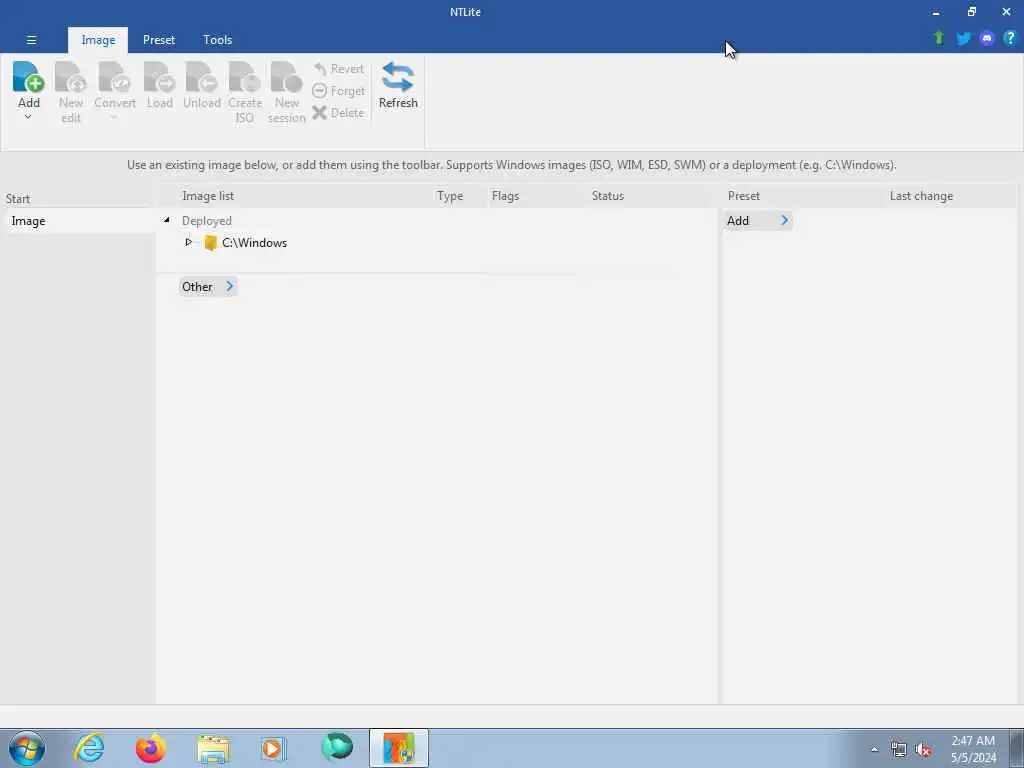Click the Preset column header
The width and height of the screenshot is (1024, 768).
coord(744,196)
